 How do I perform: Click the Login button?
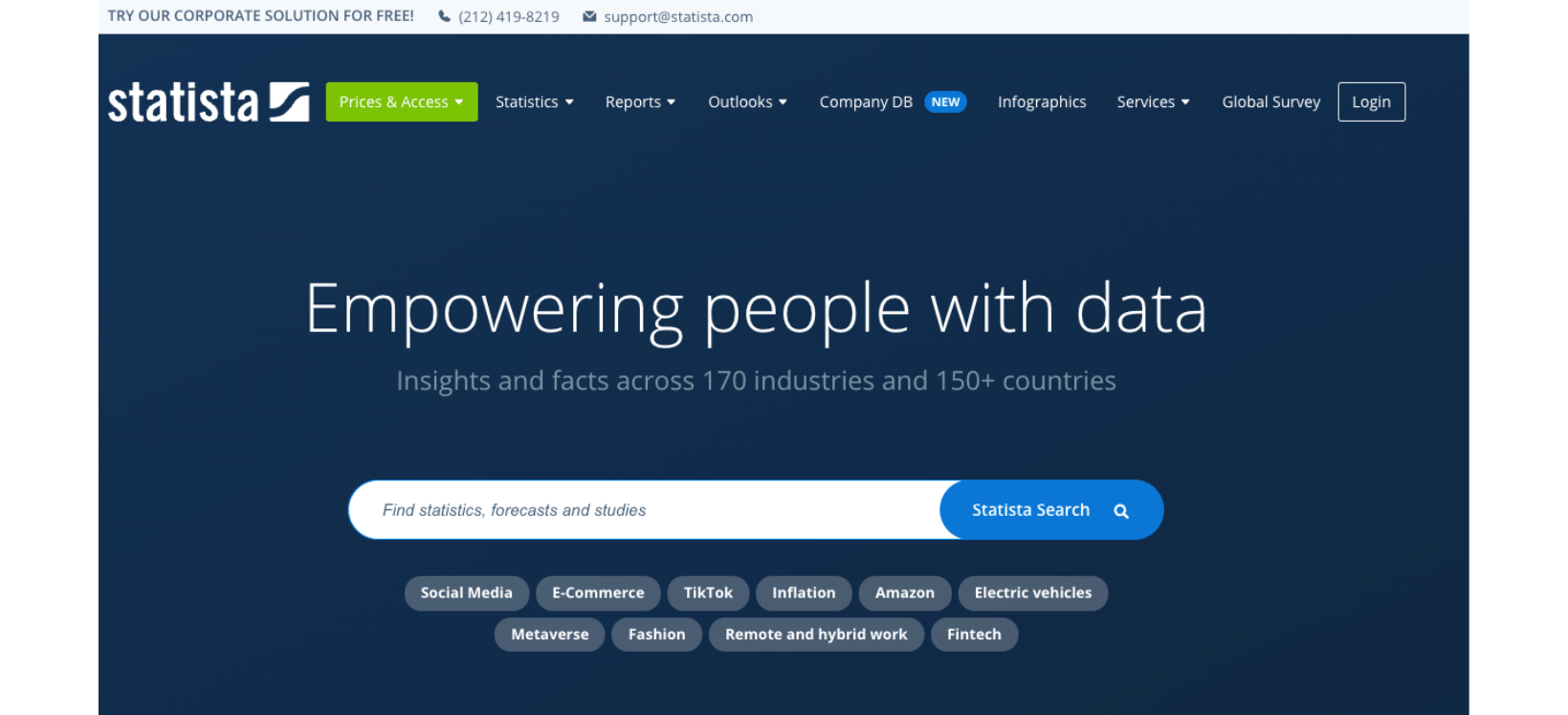coord(1371,102)
